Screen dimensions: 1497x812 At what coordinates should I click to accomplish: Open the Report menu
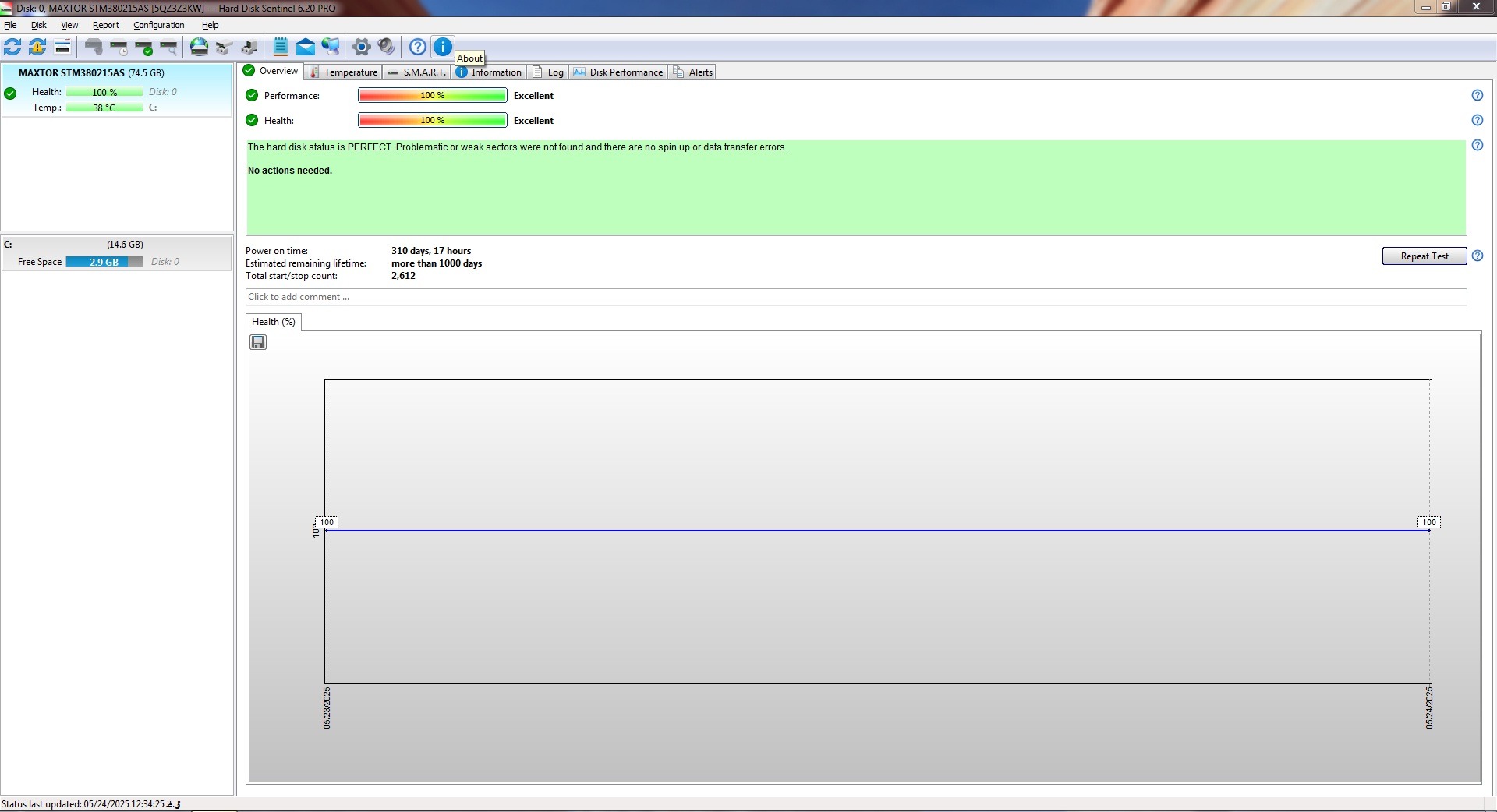point(105,25)
